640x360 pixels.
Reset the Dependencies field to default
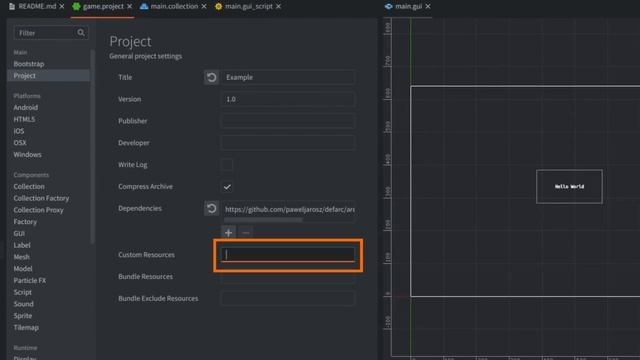(211, 209)
